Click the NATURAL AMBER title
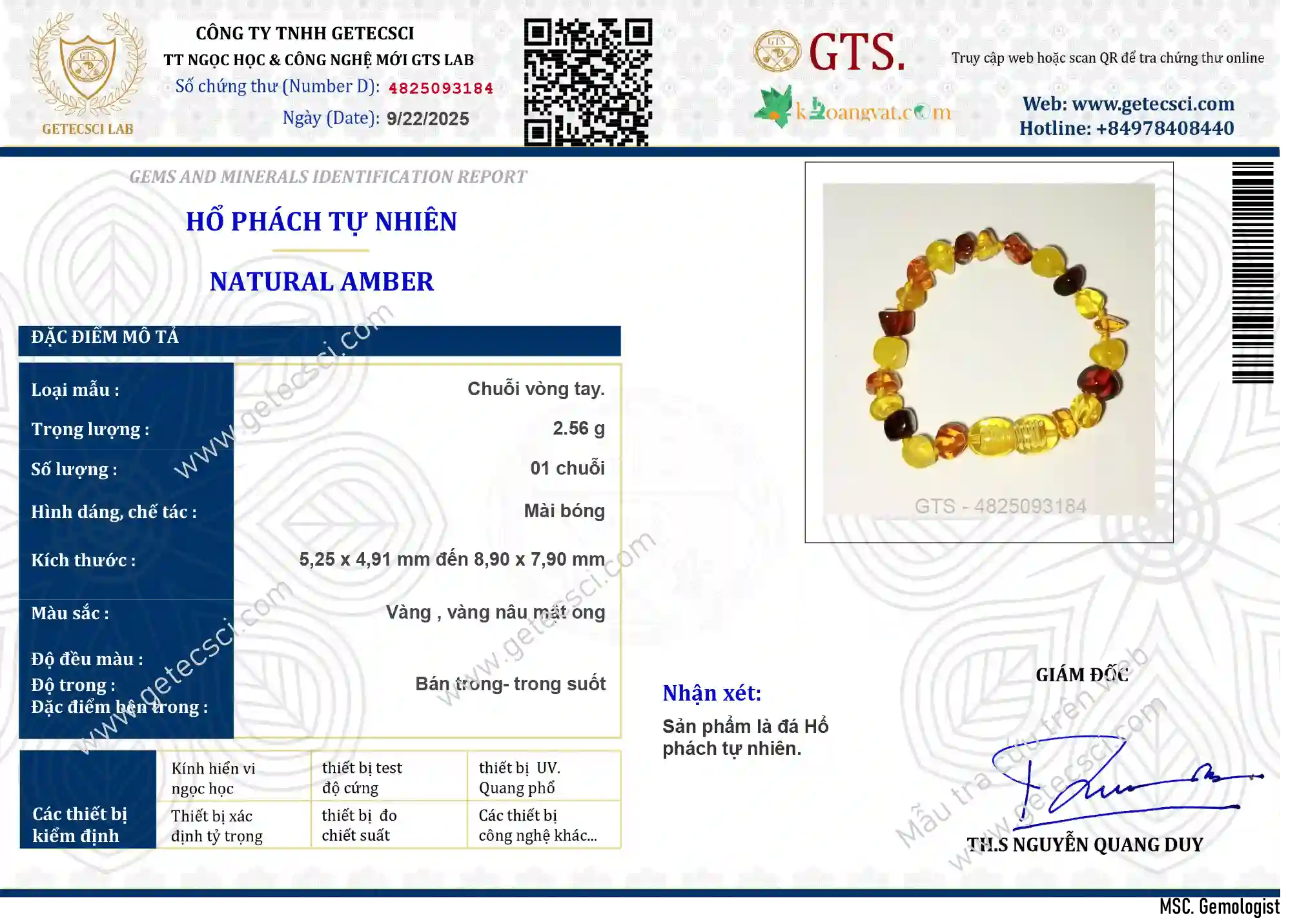The height and width of the screenshot is (924, 1308). click(322, 282)
